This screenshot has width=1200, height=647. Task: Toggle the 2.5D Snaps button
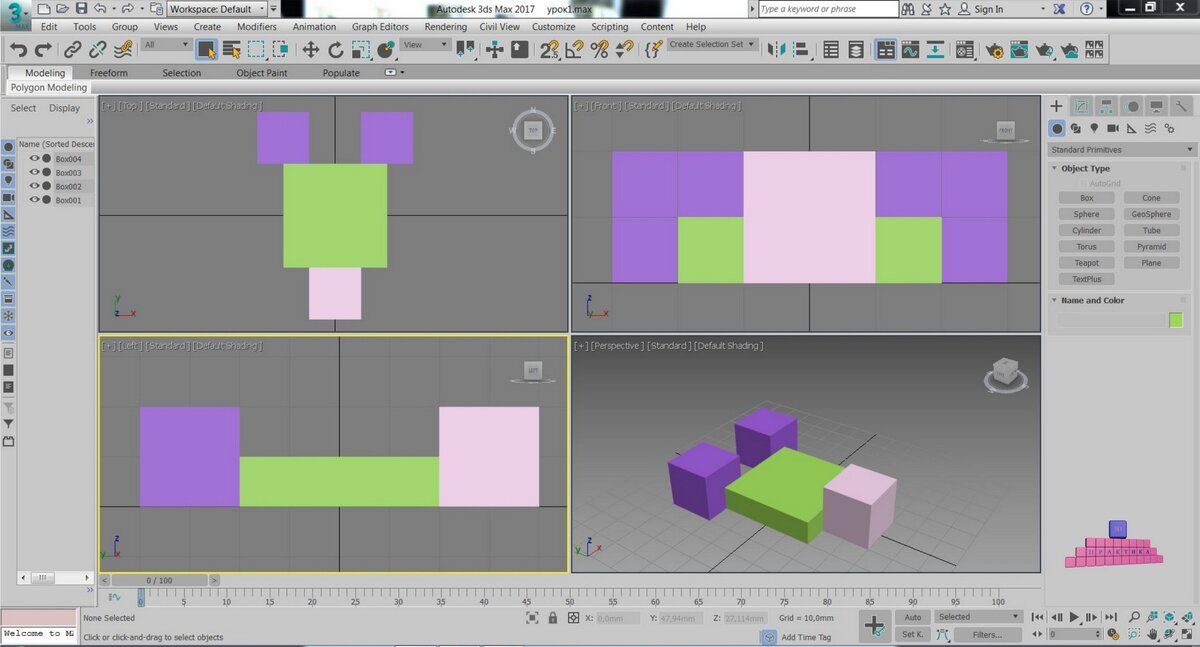click(x=549, y=49)
